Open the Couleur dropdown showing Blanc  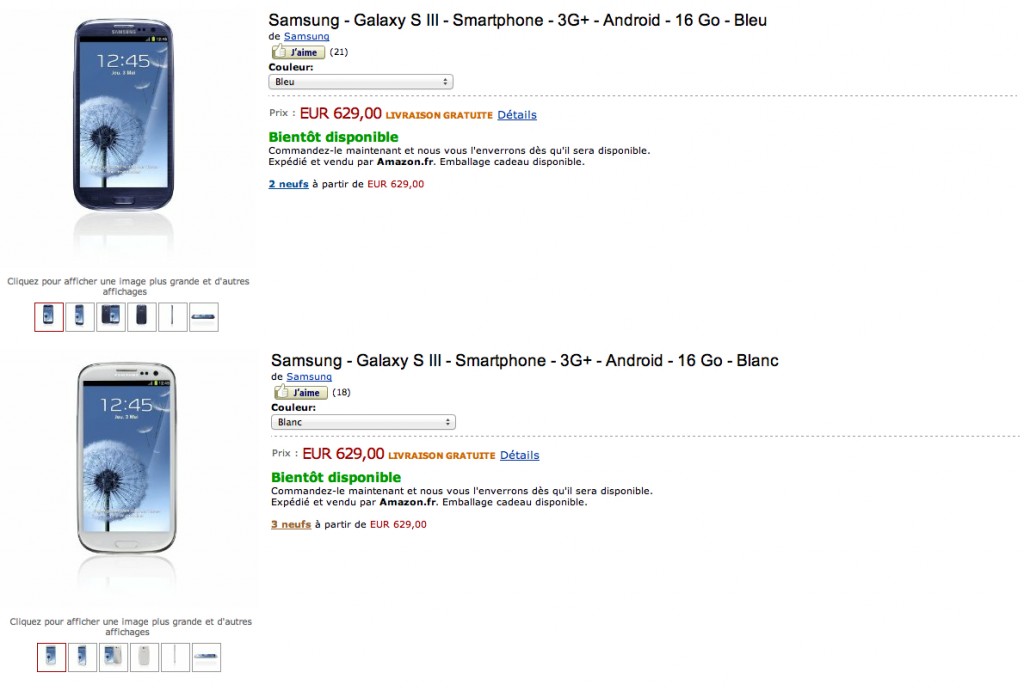[x=363, y=422]
